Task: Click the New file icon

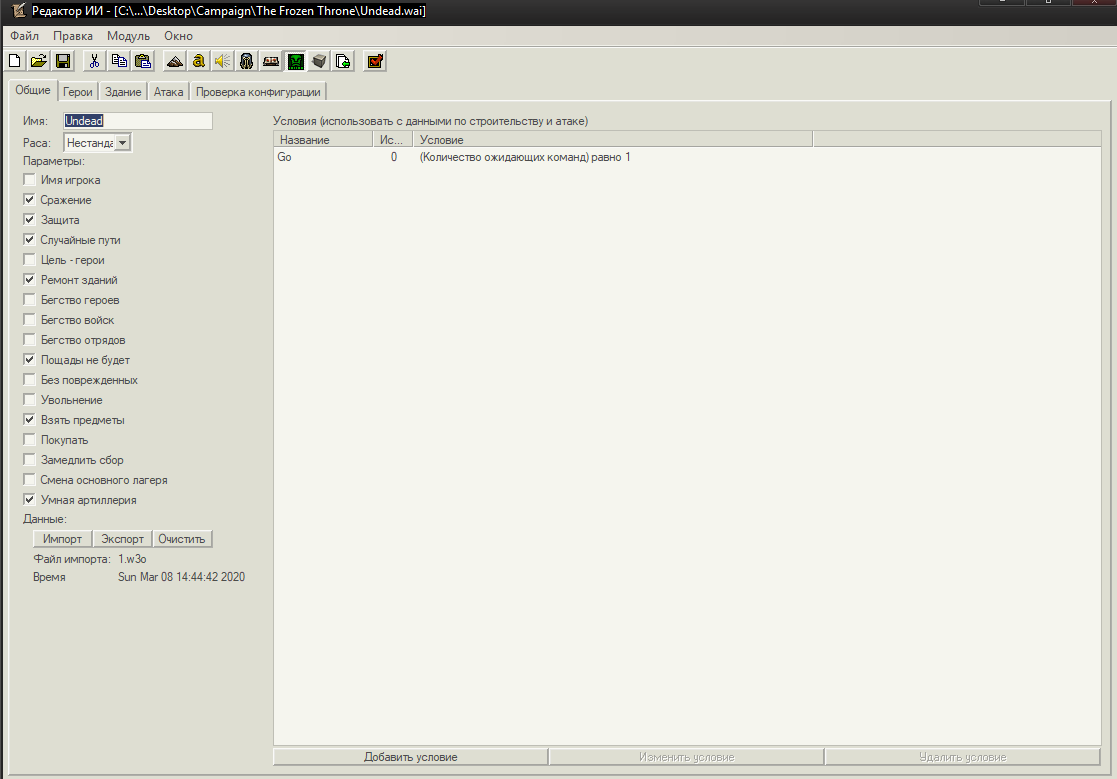Action: pyautogui.click(x=15, y=61)
